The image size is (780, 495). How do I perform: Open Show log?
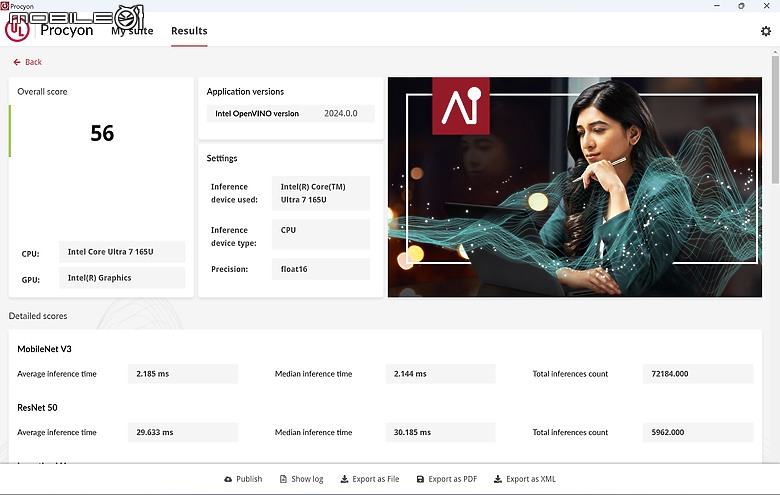[x=301, y=479]
